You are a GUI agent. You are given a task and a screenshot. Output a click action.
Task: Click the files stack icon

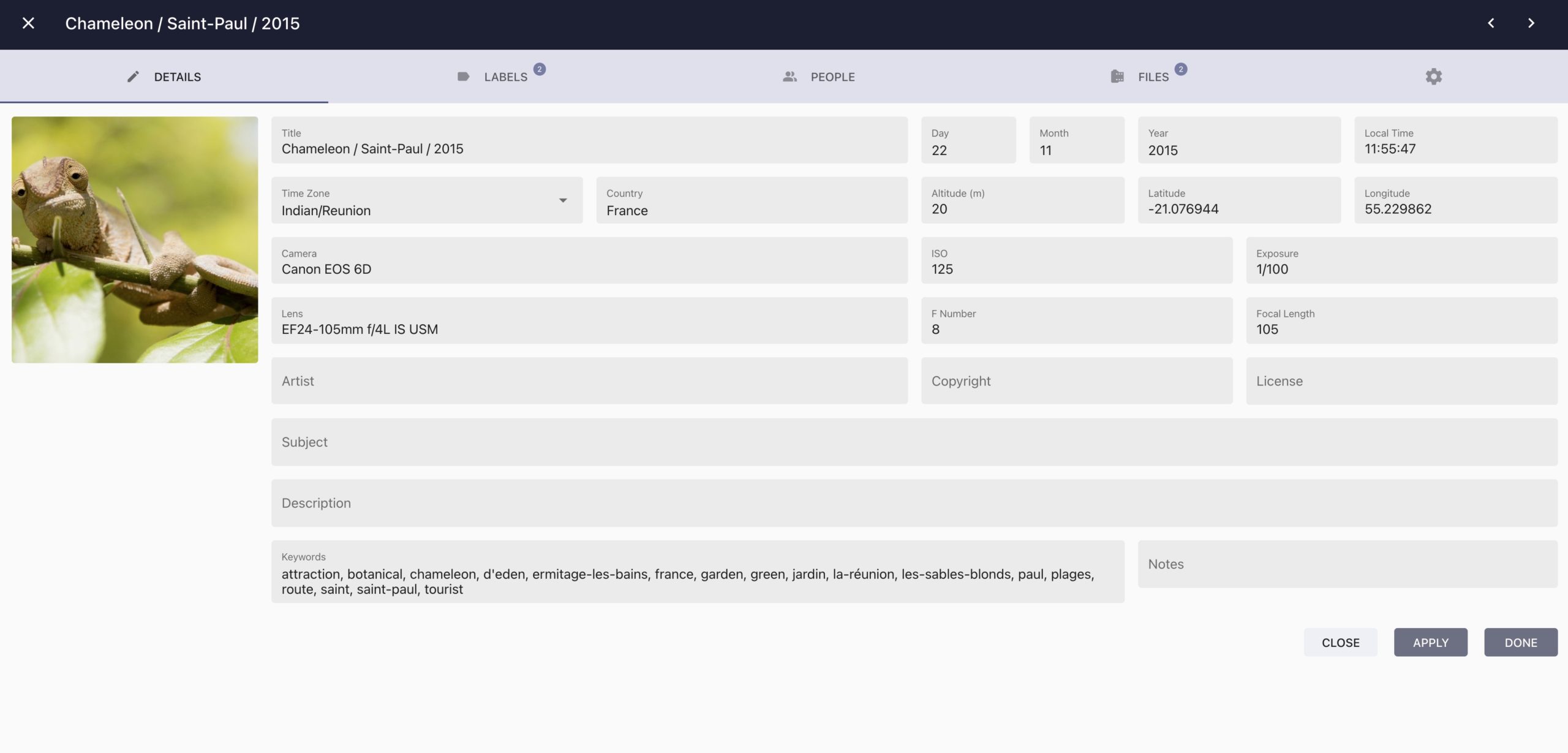(x=1117, y=77)
